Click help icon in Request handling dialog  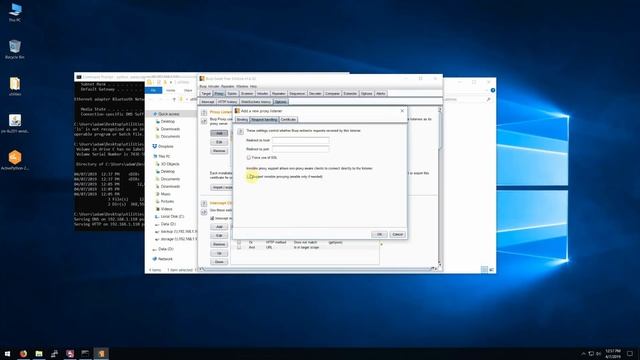(x=240, y=131)
